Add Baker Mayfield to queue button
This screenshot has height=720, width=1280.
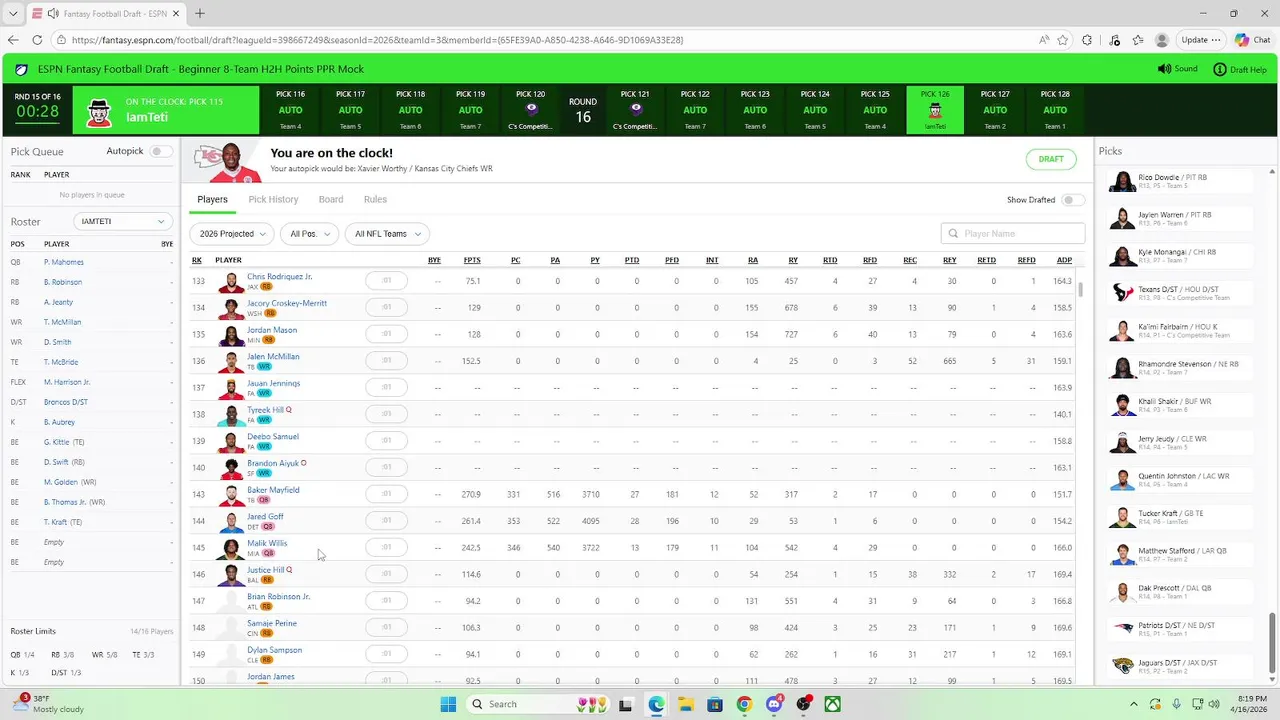tap(386, 494)
